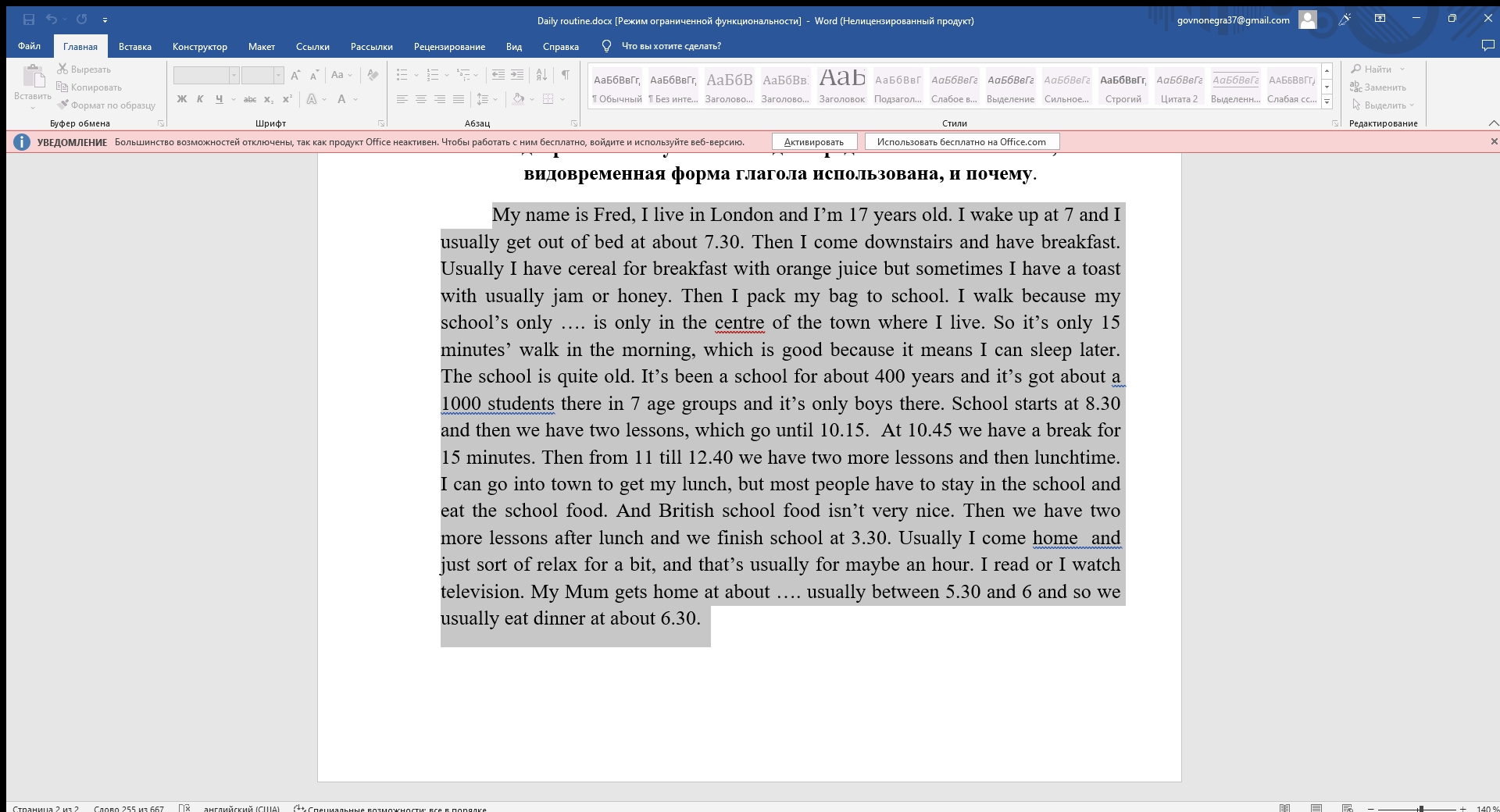Open the Шрифт dialog launcher

pyautogui.click(x=381, y=123)
